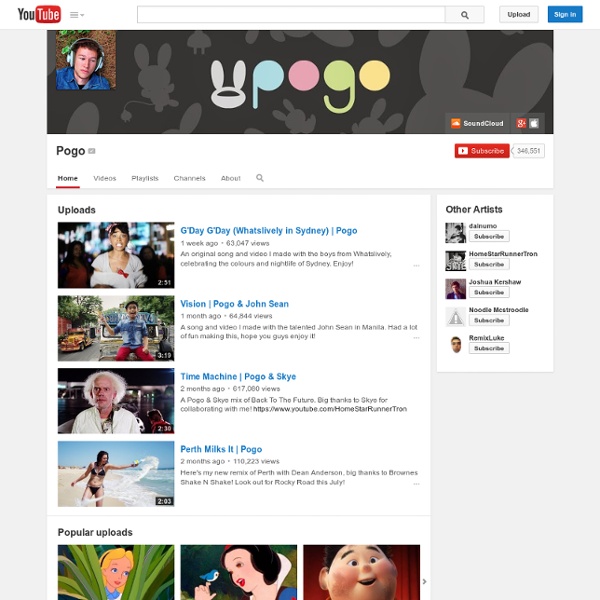Expand description dots for Vision video

pos(416,338)
